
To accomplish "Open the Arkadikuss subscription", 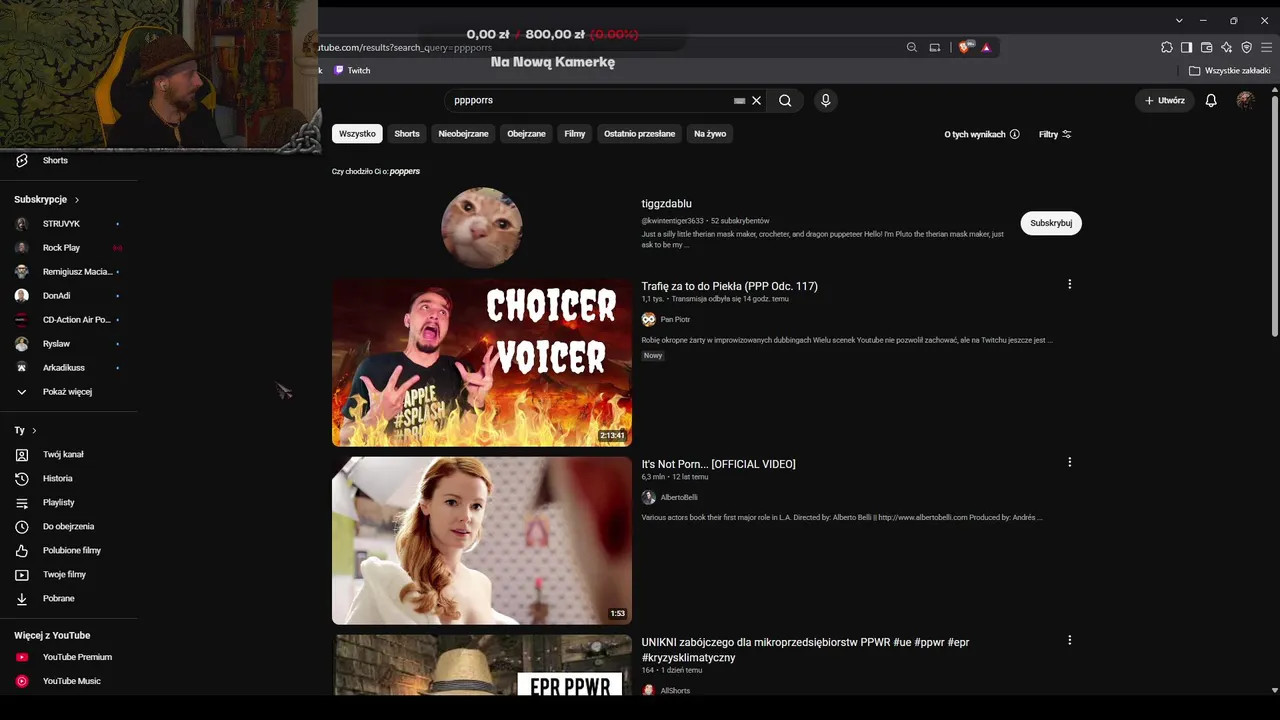I will coord(64,368).
